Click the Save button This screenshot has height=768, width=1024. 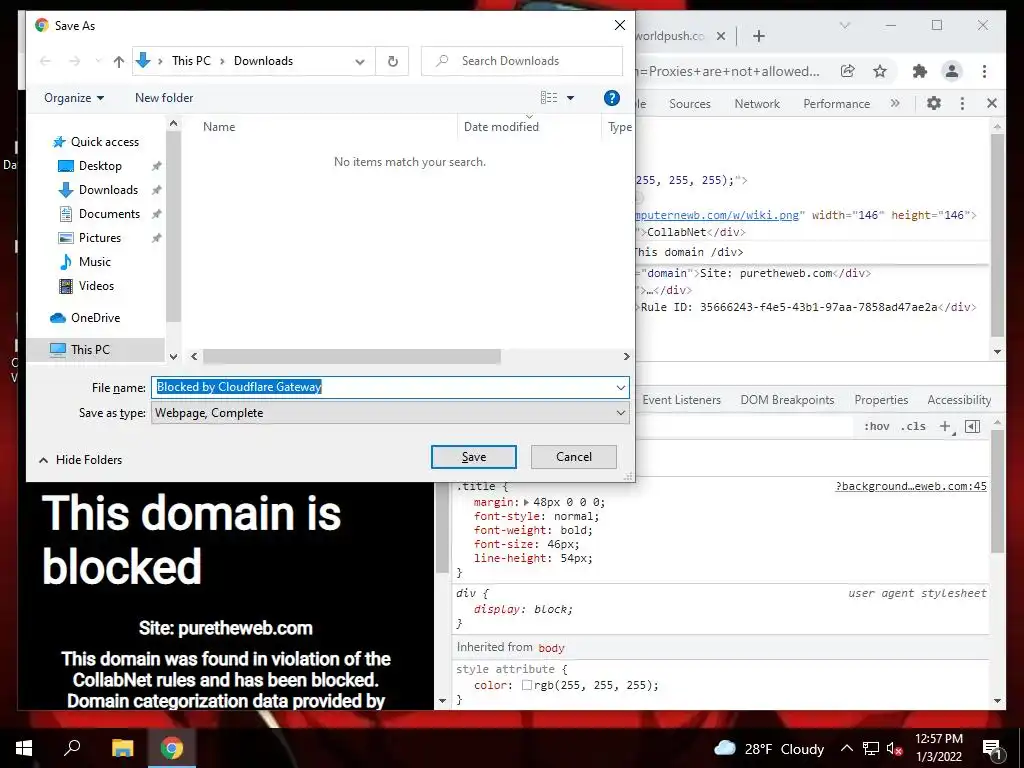(473, 457)
